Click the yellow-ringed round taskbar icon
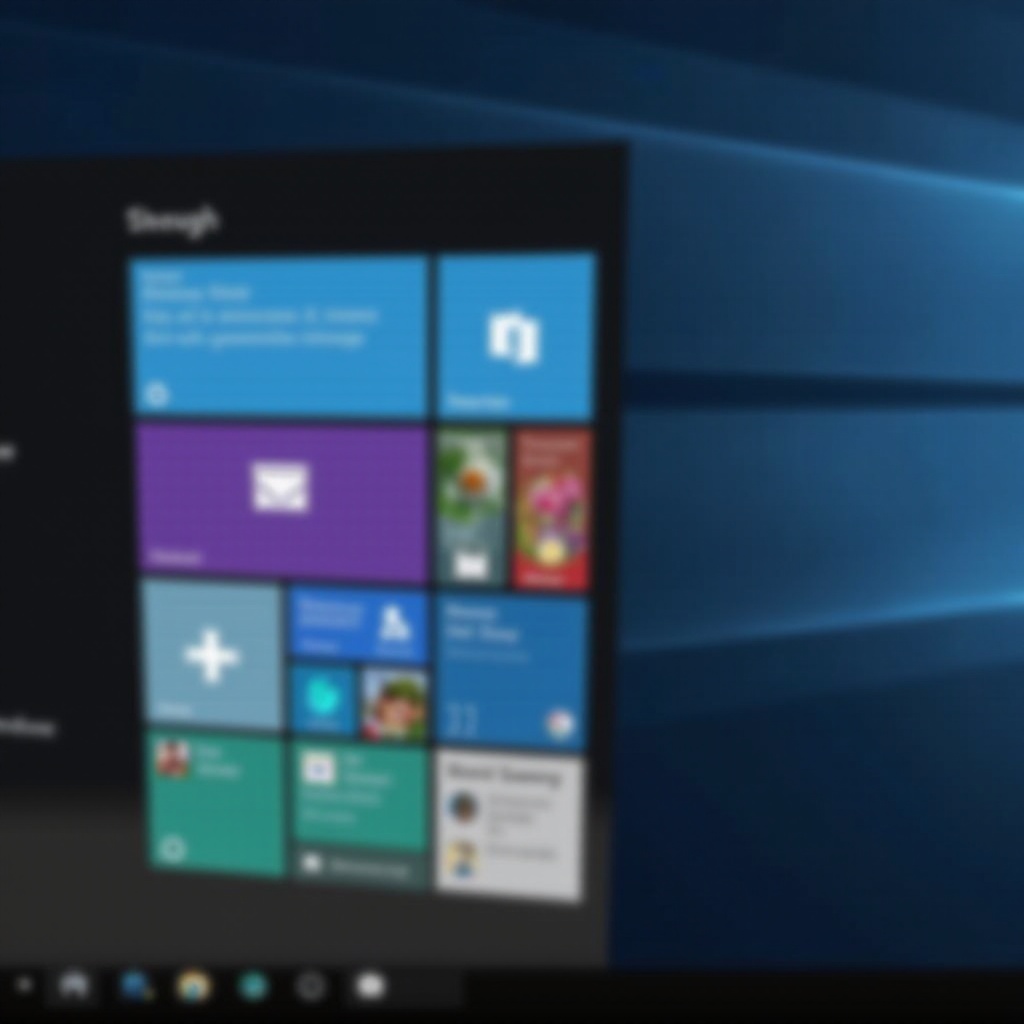The height and width of the screenshot is (1024, 1024). click(x=194, y=986)
